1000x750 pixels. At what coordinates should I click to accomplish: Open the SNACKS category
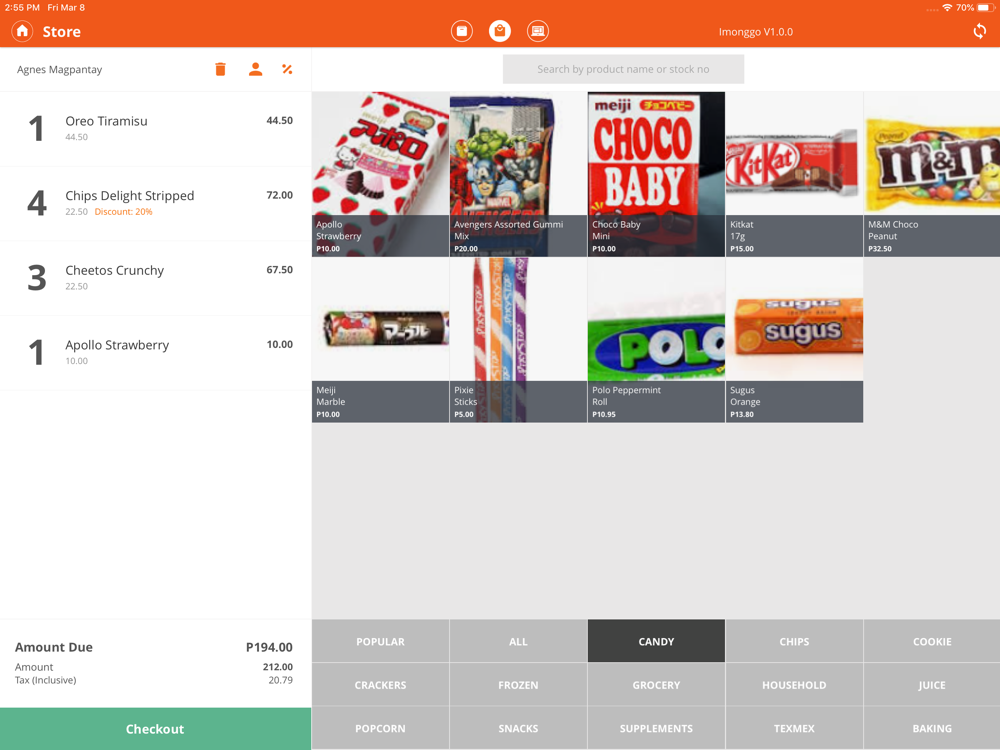518,728
